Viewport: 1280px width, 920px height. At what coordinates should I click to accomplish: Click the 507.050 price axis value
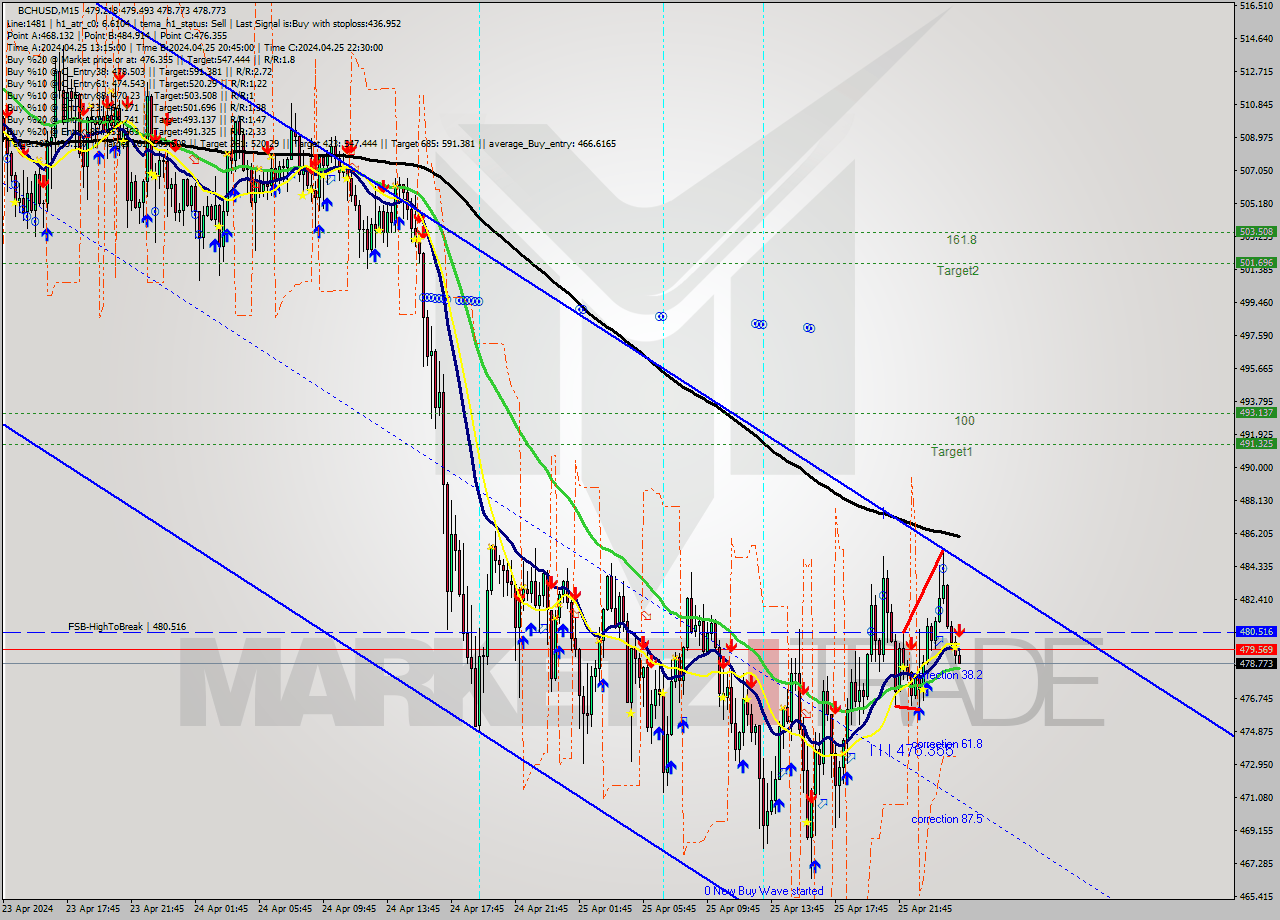[x=1256, y=171]
